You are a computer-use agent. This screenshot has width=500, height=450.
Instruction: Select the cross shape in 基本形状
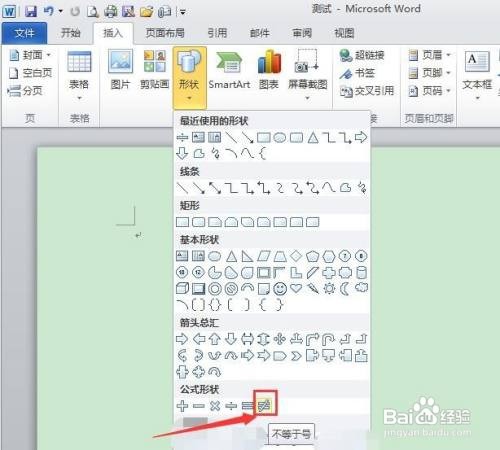tap(329, 273)
